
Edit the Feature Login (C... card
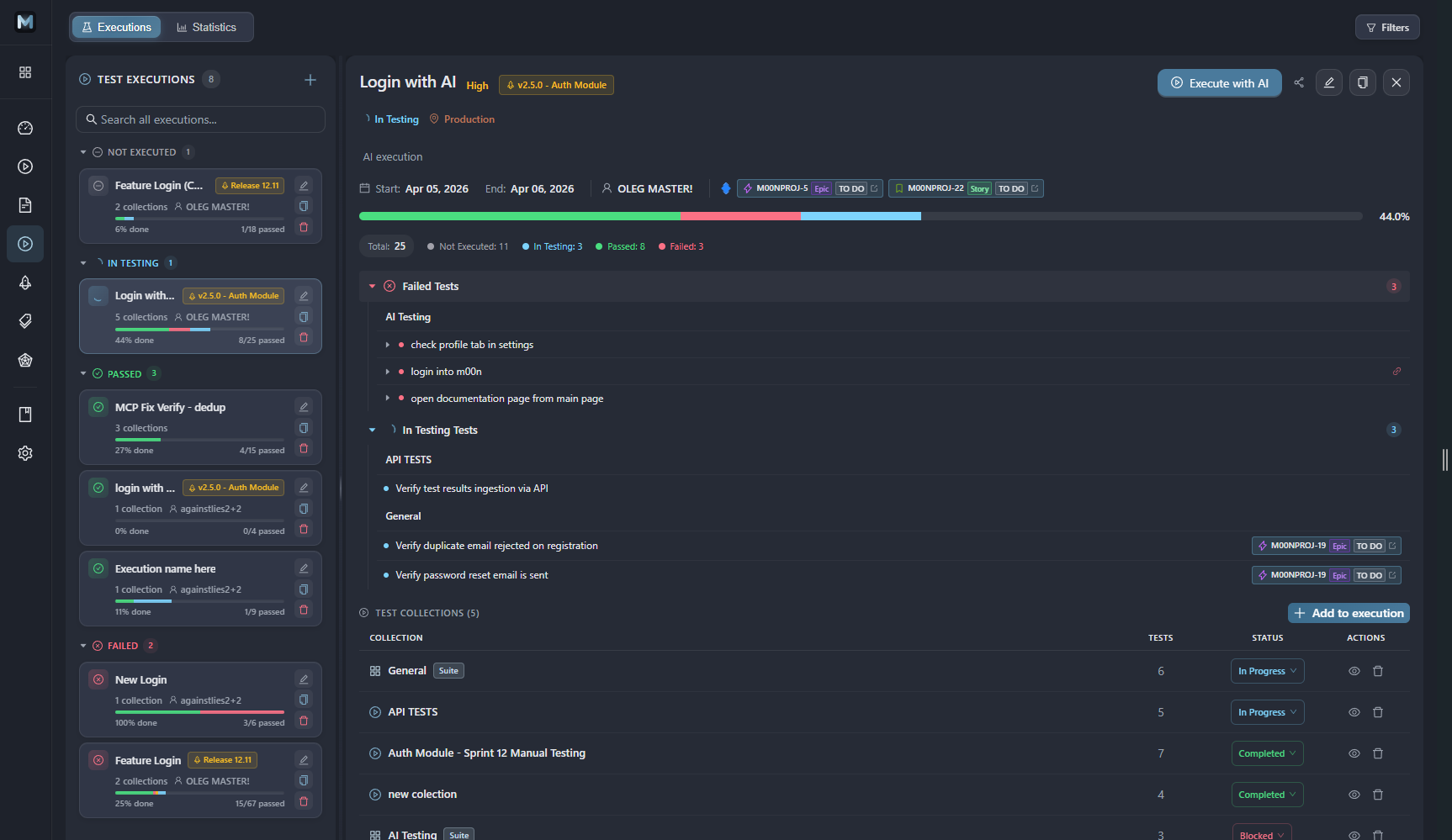click(x=304, y=186)
